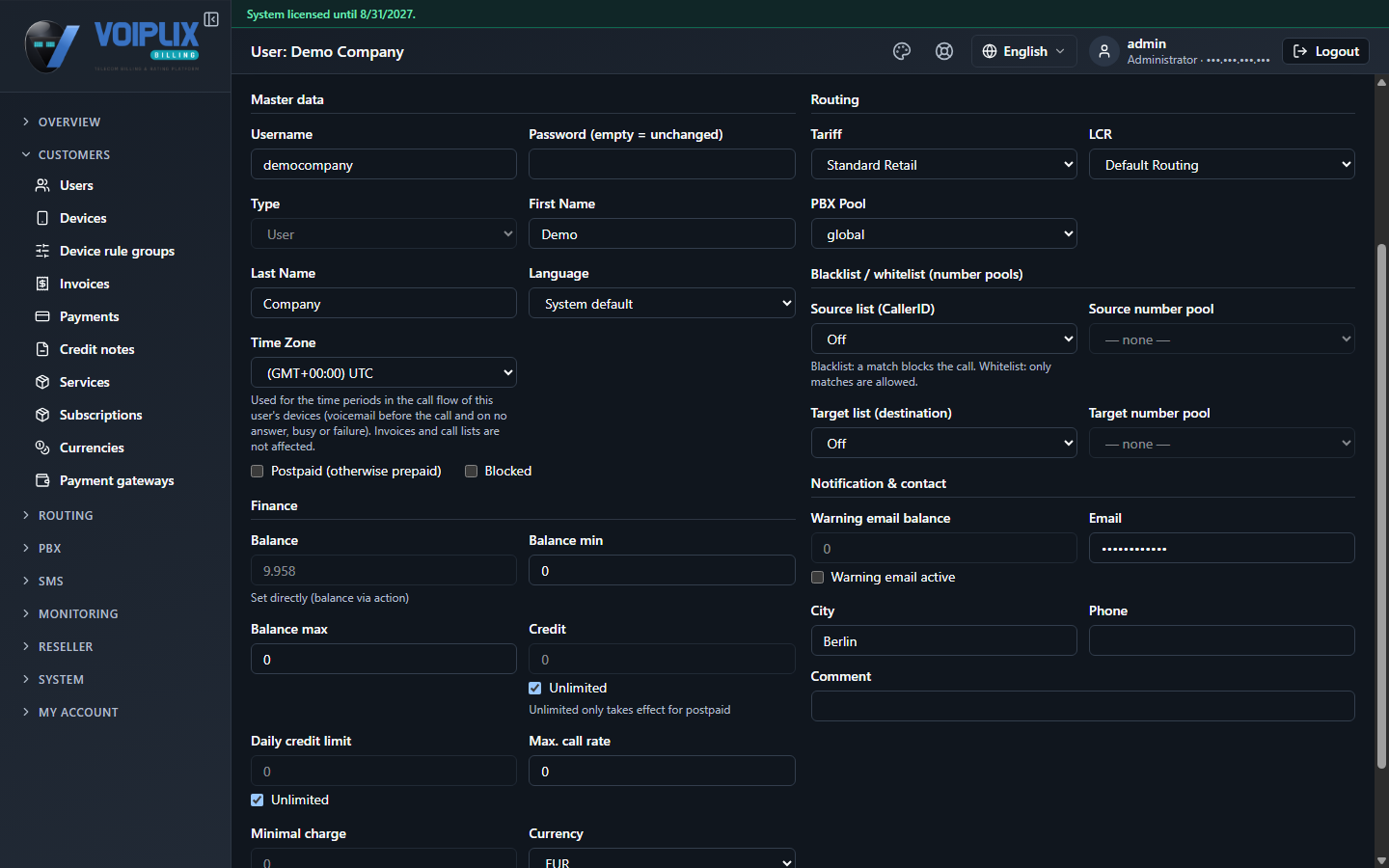This screenshot has width=1389, height=868.
Task: Click the Users sidebar icon
Action: coord(42,185)
